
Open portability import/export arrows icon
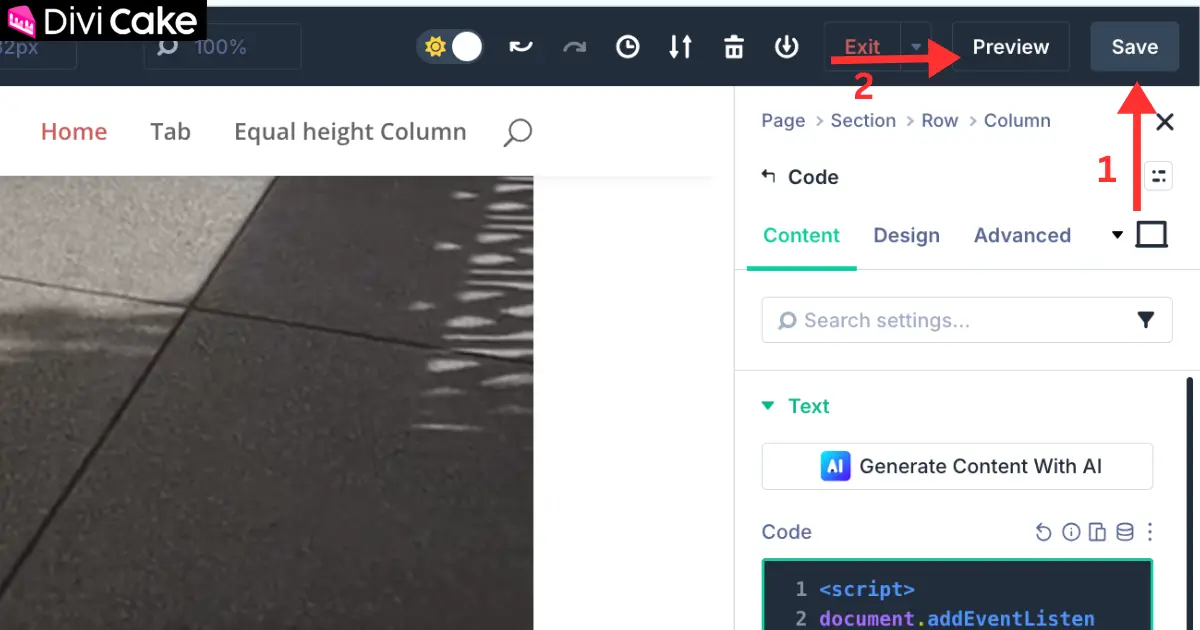[x=680, y=47]
